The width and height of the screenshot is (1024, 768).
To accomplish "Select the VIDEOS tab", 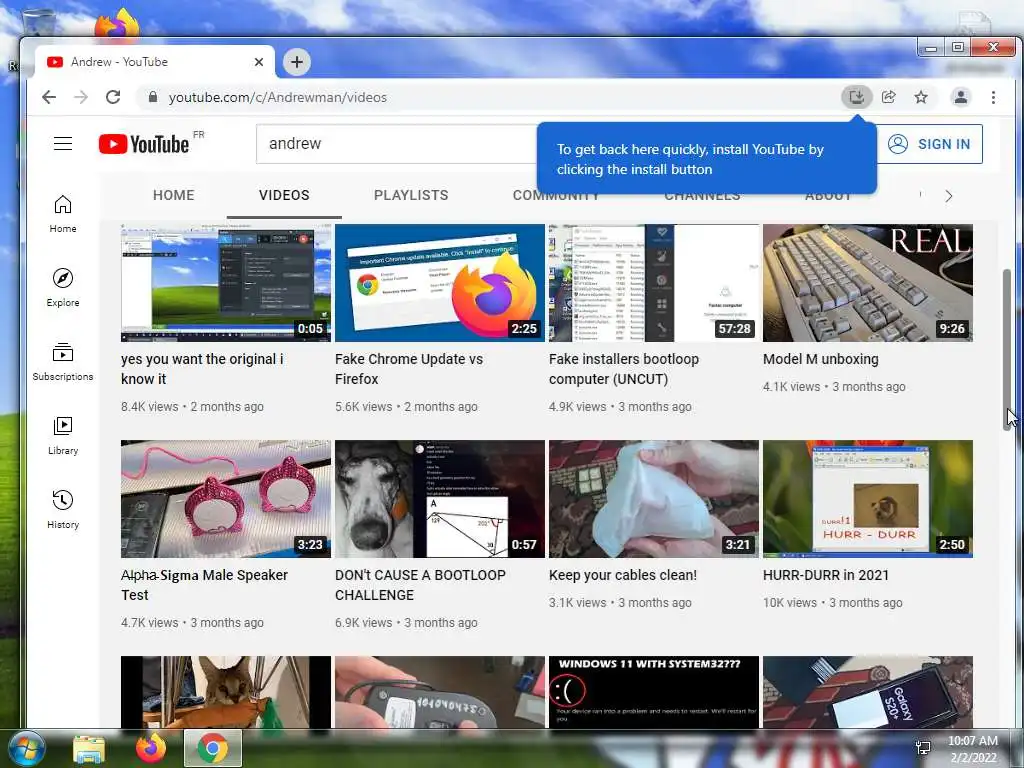I will 284,195.
